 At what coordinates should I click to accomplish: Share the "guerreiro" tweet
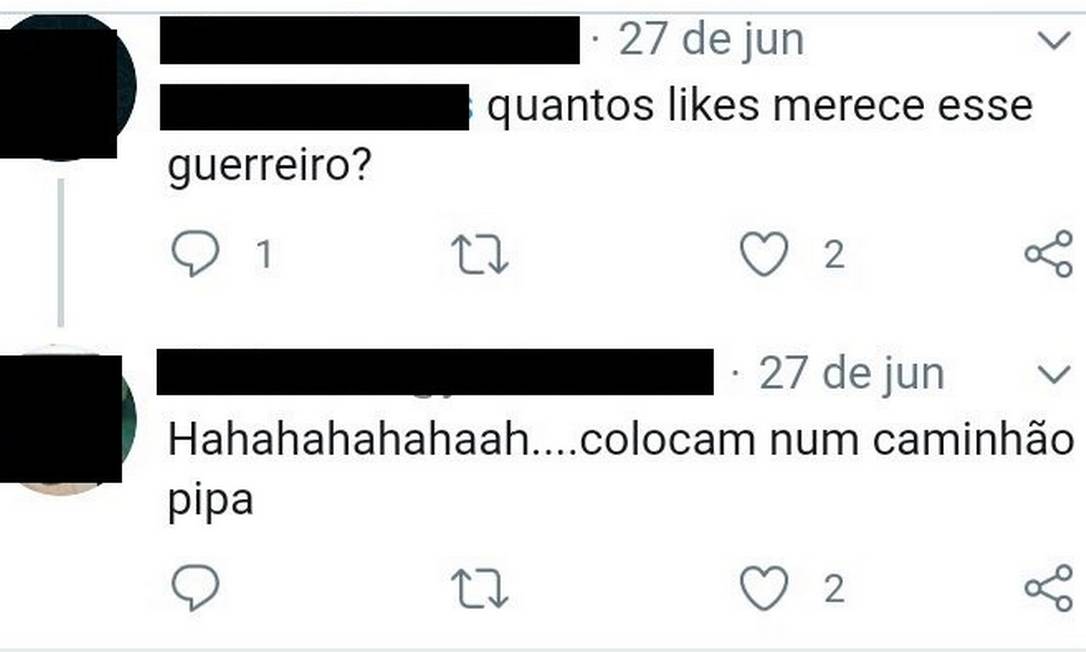(1049, 254)
